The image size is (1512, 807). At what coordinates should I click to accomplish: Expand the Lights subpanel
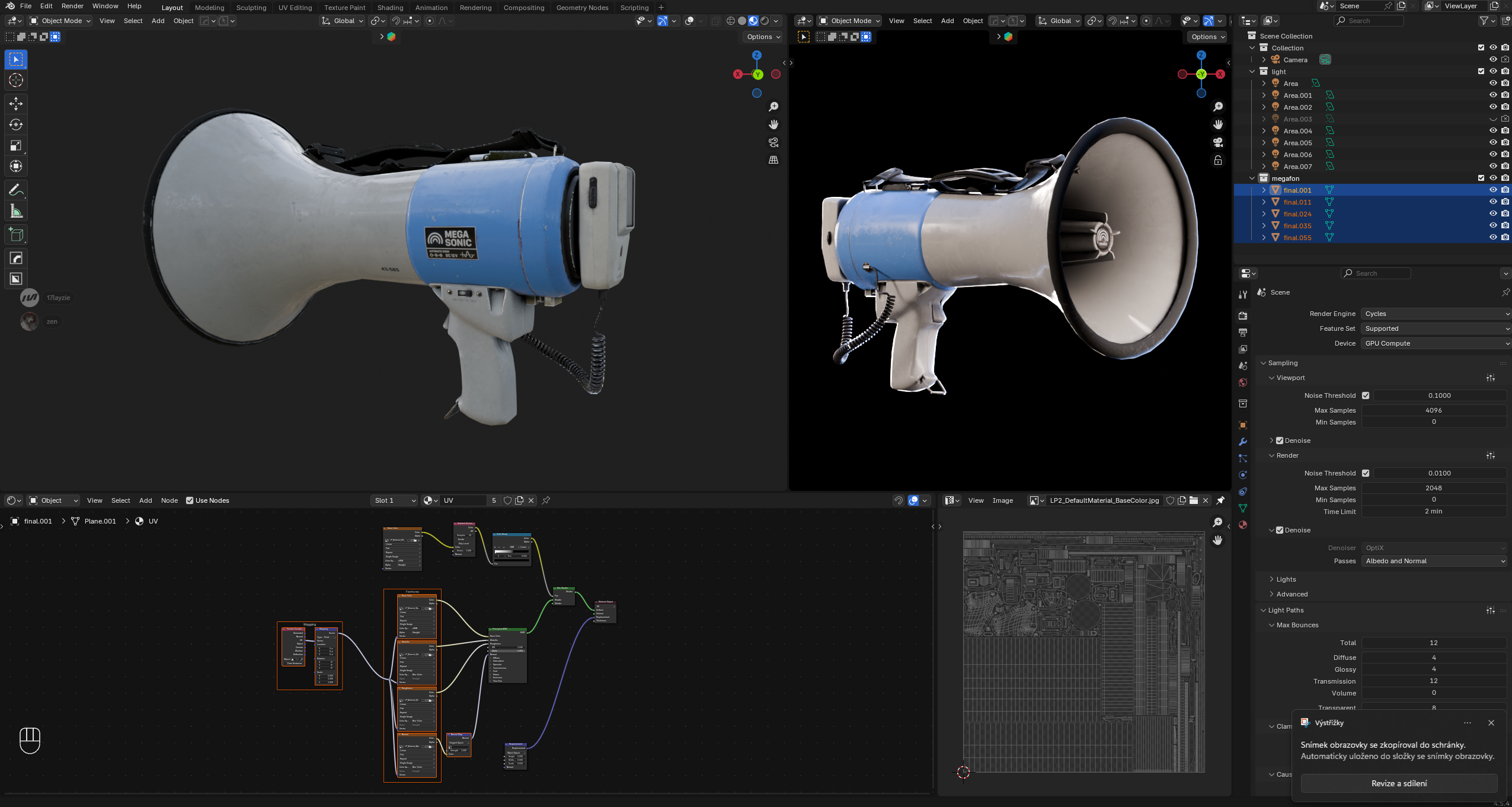(1286, 579)
